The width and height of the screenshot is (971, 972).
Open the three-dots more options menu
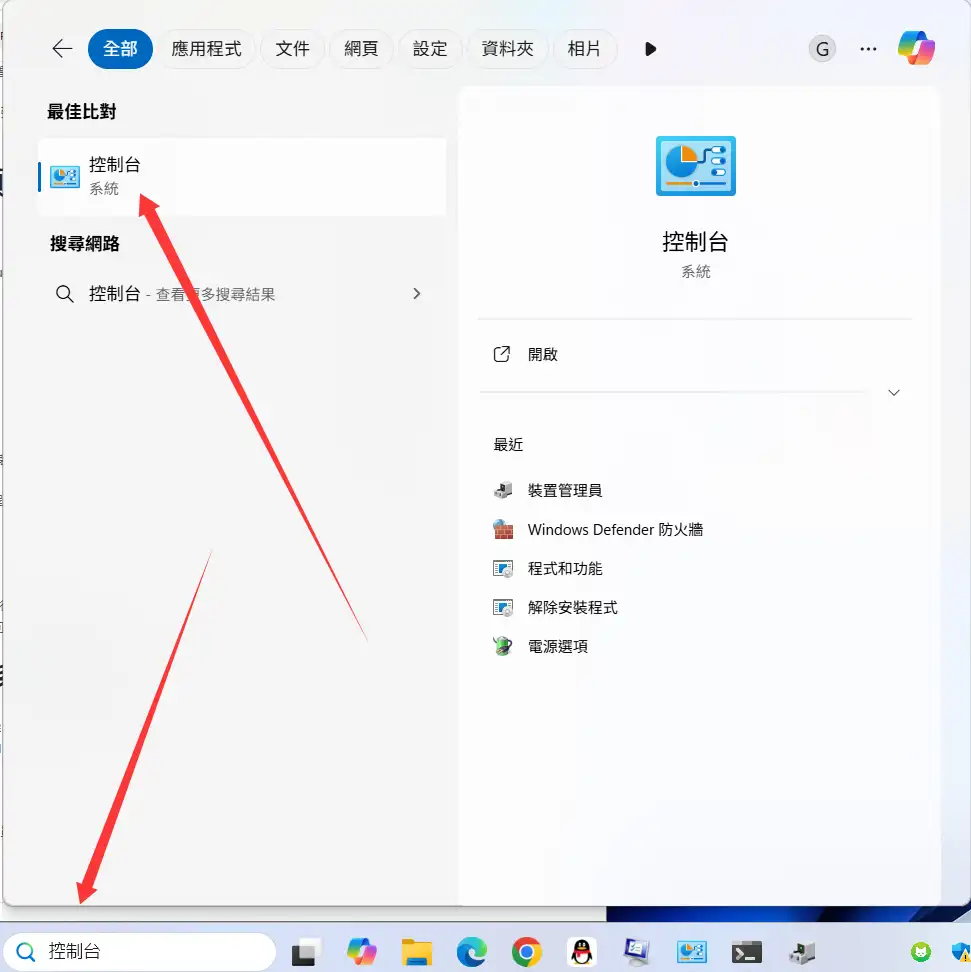[868, 49]
